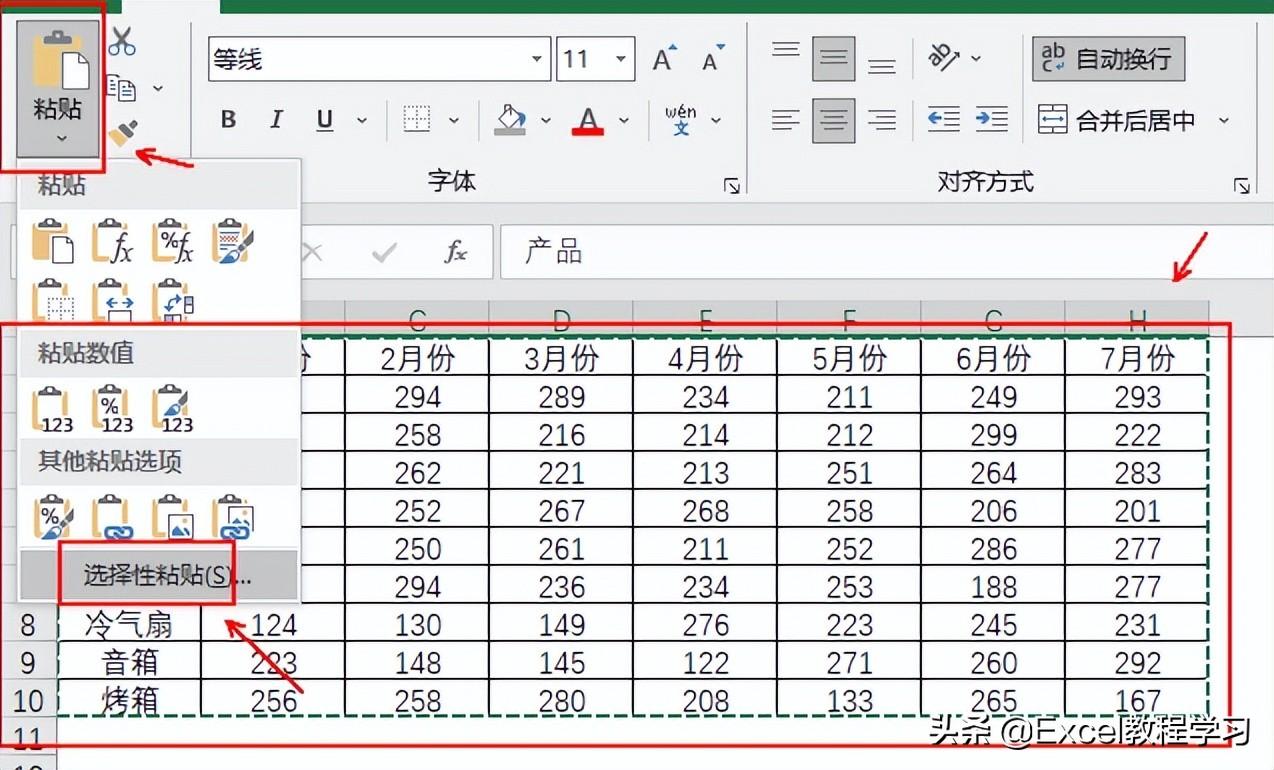Toggle Italic formatting
Screen dimensions: 1274x770
[277, 120]
